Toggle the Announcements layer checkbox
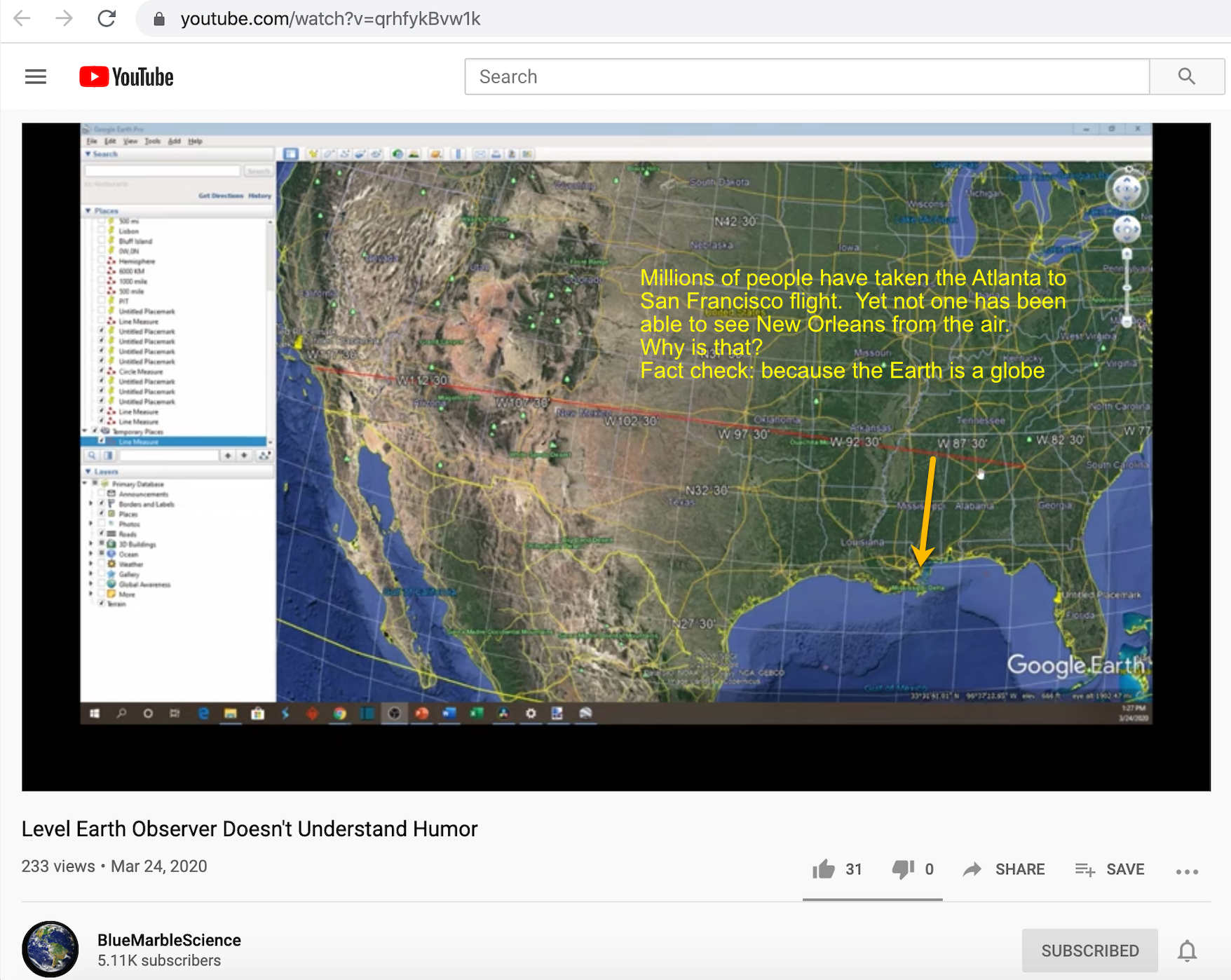The height and width of the screenshot is (980, 1231). coord(102,494)
